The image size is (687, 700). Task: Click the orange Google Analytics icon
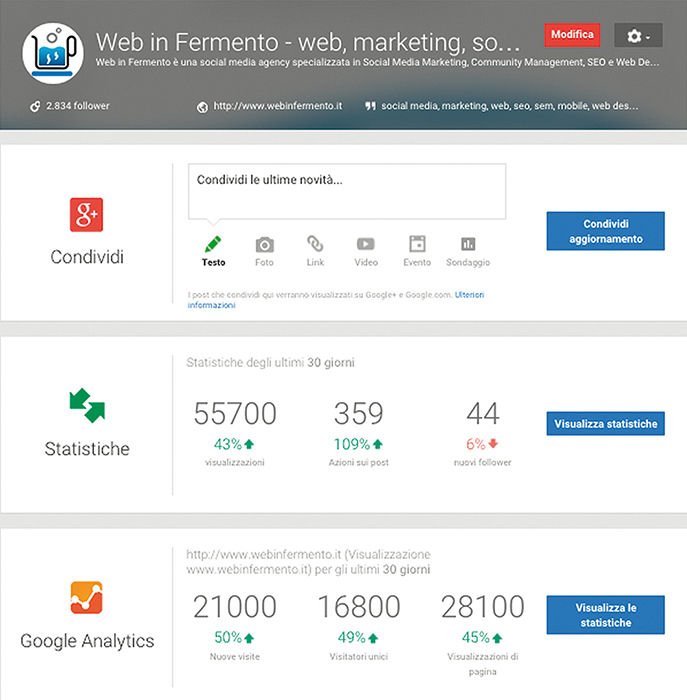(x=87, y=597)
